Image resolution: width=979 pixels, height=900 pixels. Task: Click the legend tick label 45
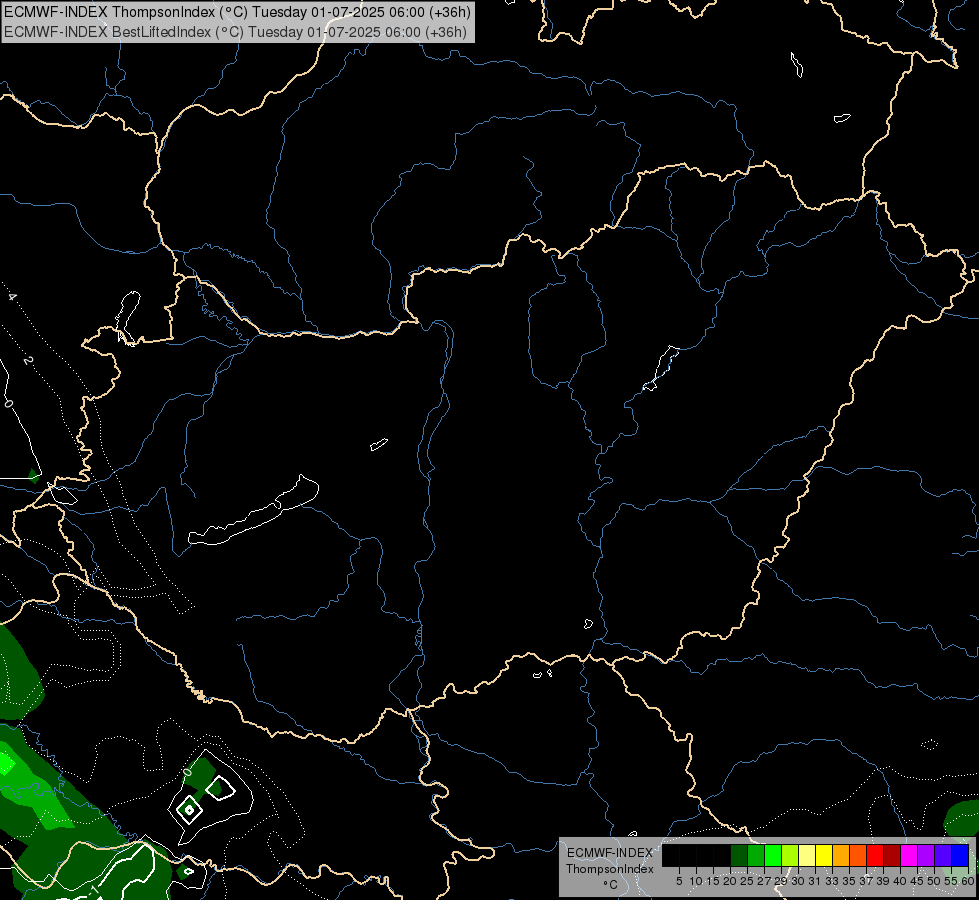tap(917, 881)
